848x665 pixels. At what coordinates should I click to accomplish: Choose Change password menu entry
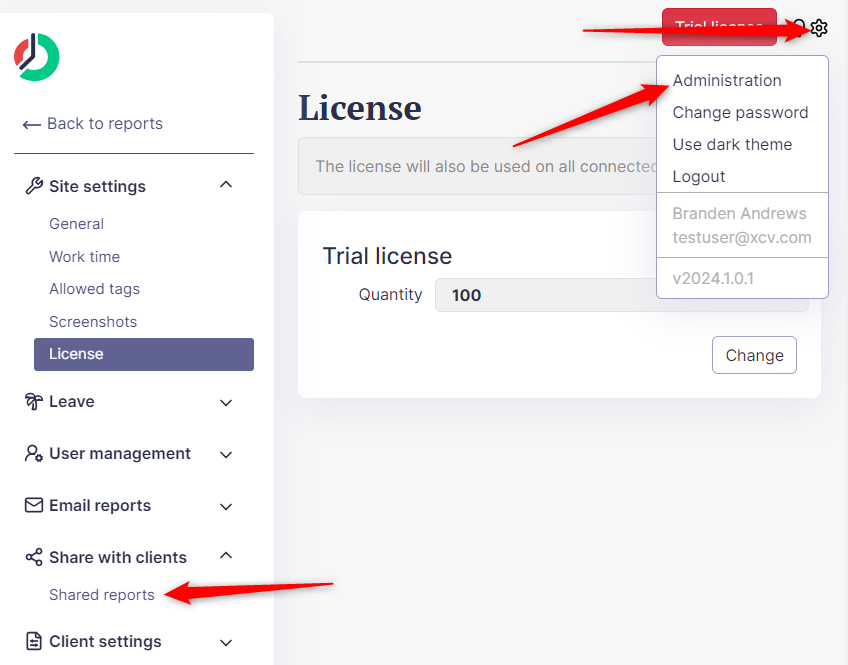point(740,113)
